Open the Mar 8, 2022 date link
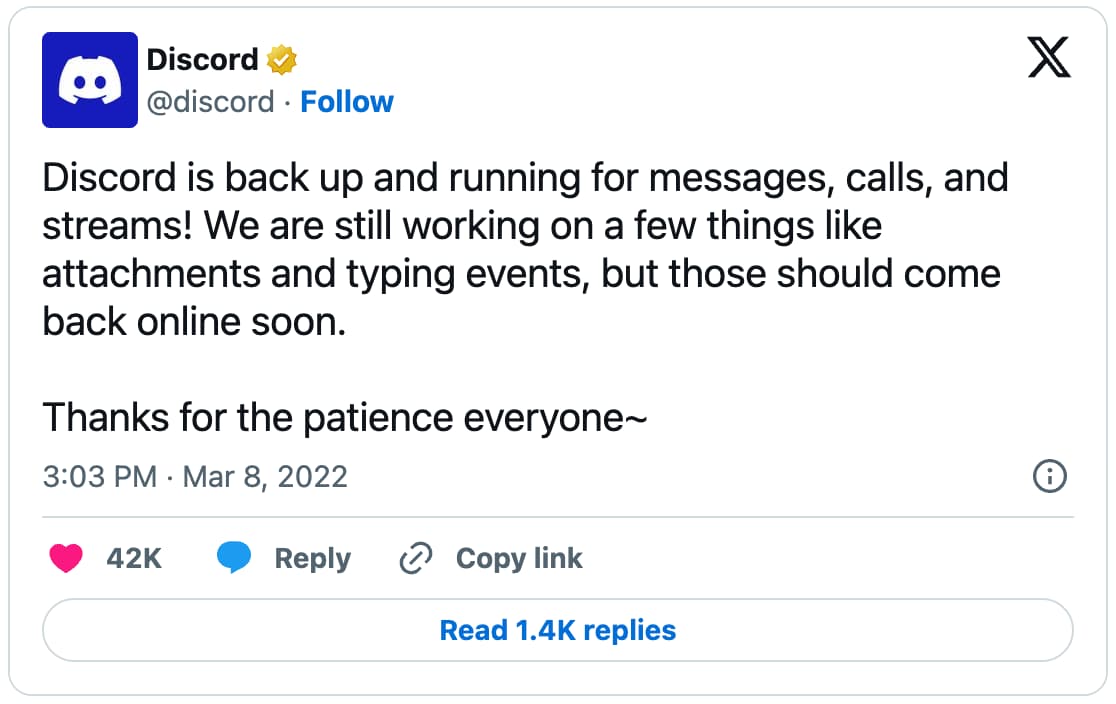This screenshot has width=1116, height=704. [265, 477]
